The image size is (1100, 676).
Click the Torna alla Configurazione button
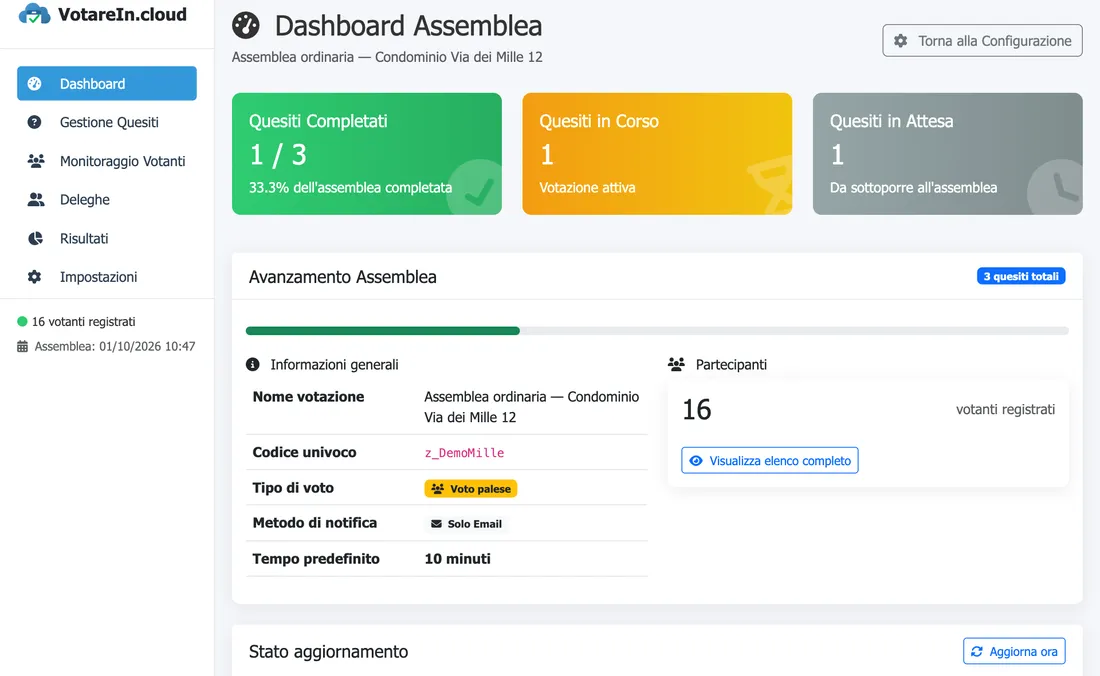click(982, 41)
